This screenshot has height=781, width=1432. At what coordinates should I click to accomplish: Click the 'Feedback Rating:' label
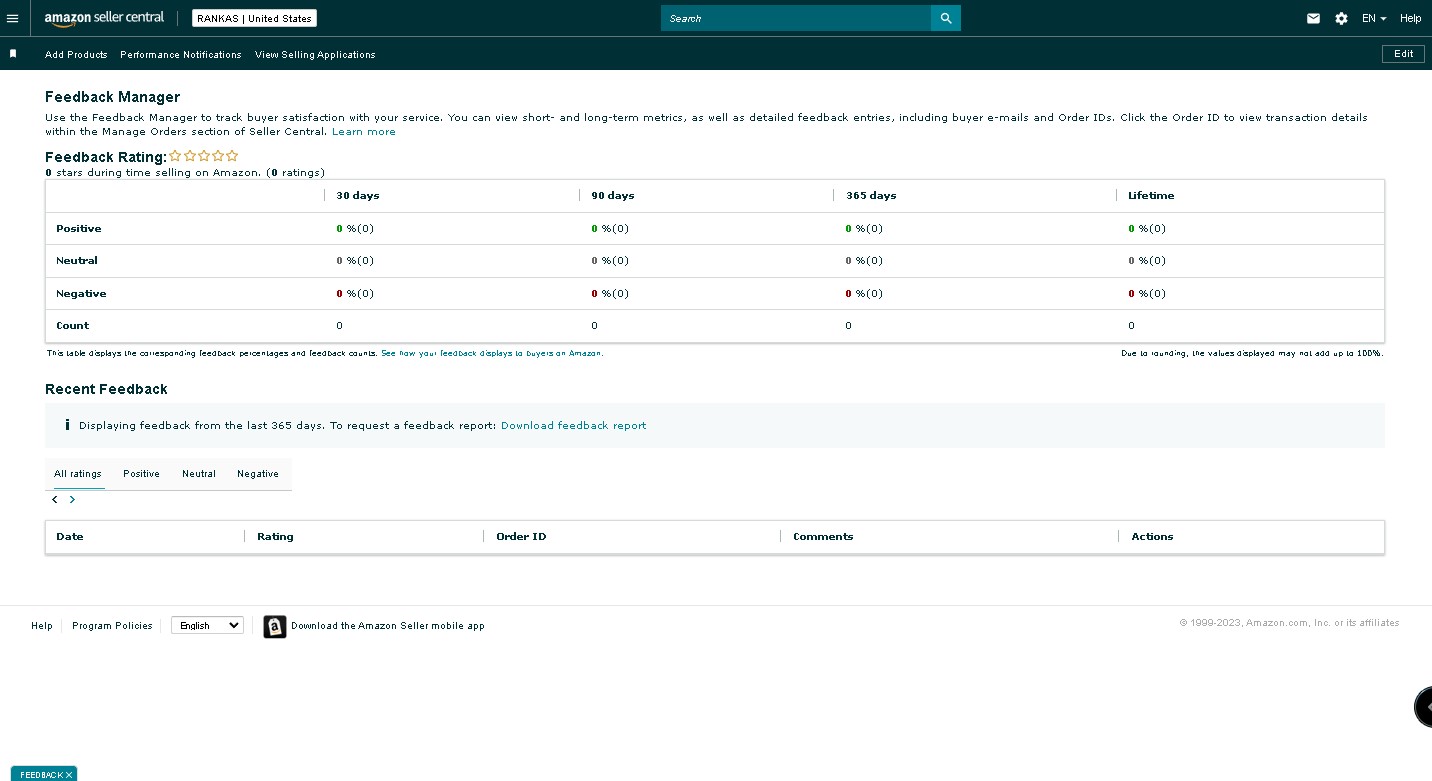coord(106,157)
